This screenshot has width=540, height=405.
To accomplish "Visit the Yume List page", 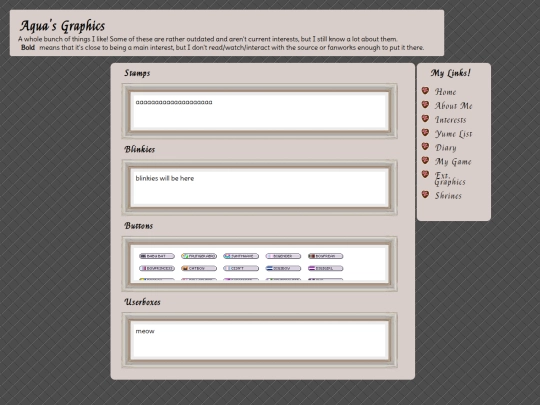I will tap(453, 134).
